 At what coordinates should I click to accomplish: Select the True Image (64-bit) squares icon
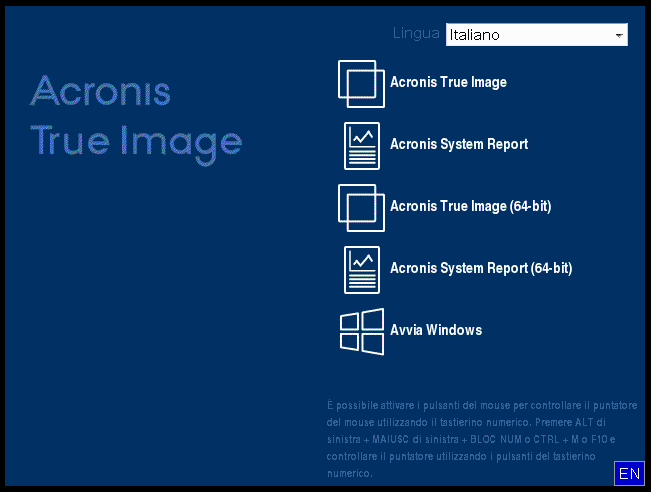361,207
